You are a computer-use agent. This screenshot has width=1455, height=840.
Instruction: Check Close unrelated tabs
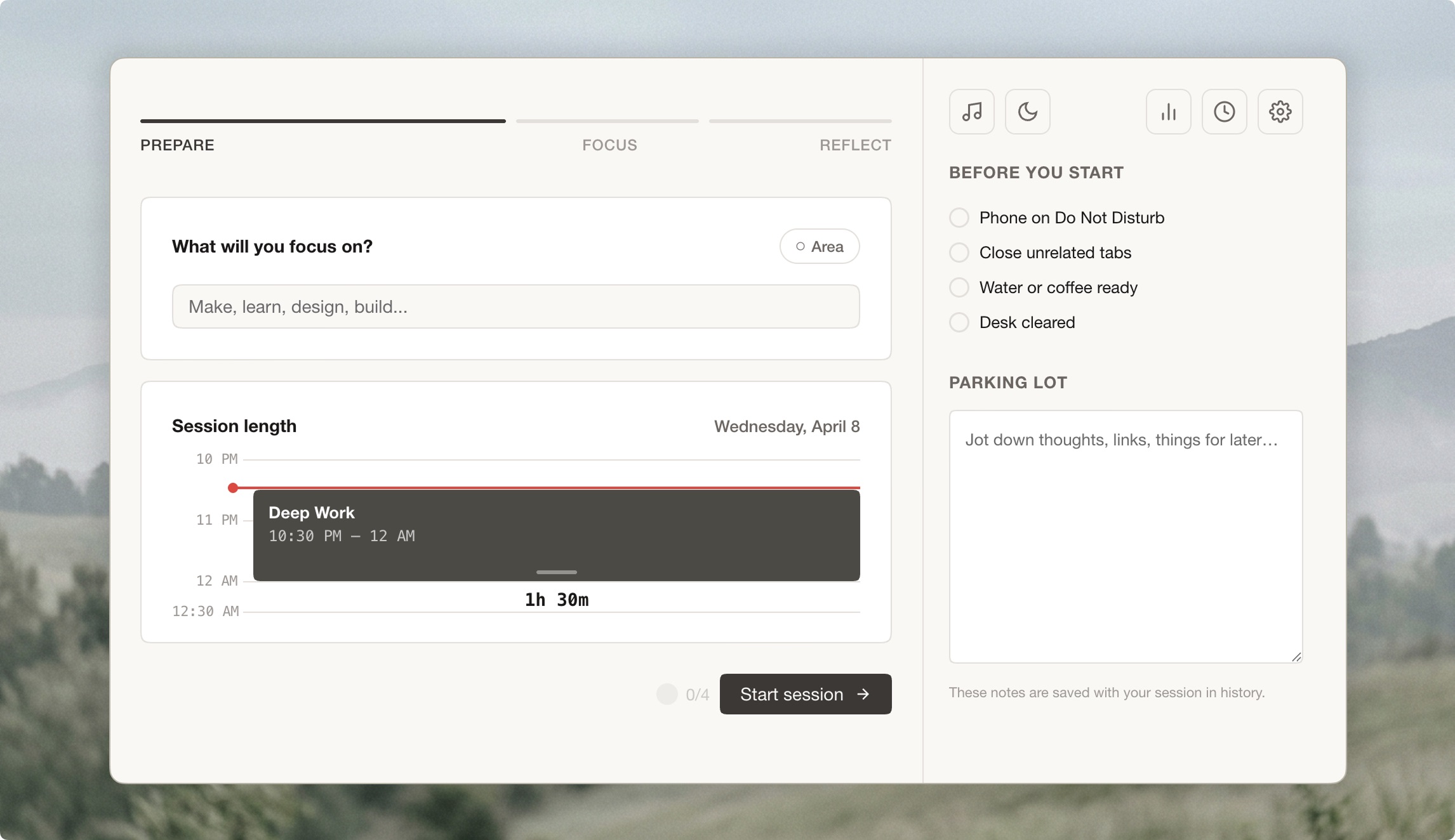(x=959, y=252)
